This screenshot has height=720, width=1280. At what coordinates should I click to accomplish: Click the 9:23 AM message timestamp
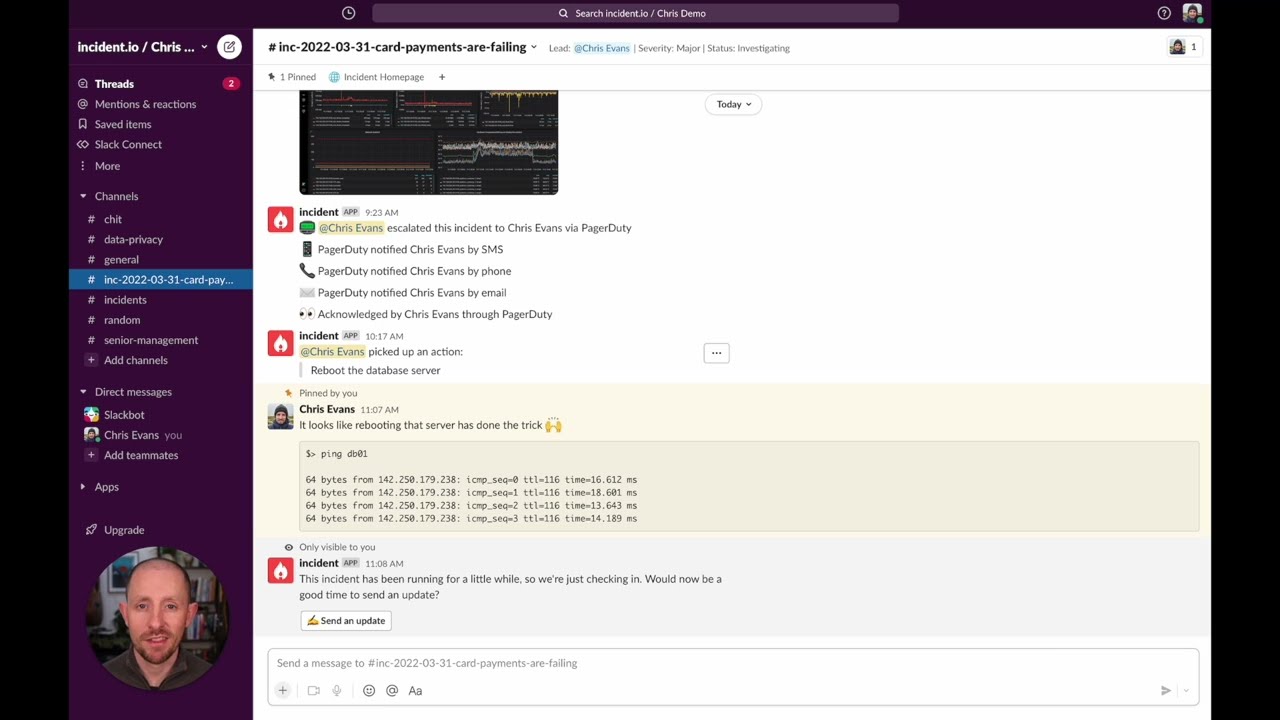[381, 213]
